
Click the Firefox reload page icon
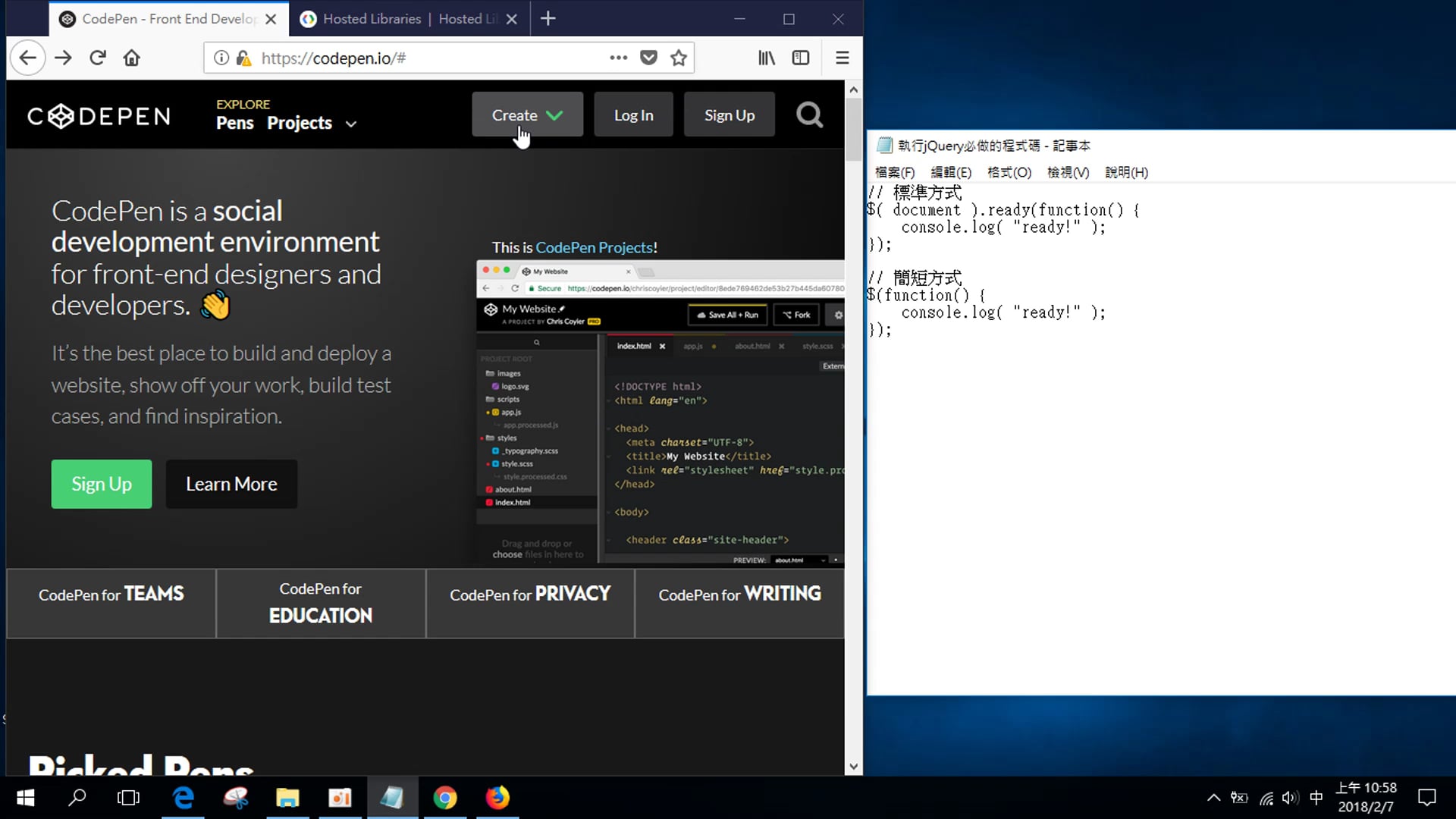coord(98,58)
